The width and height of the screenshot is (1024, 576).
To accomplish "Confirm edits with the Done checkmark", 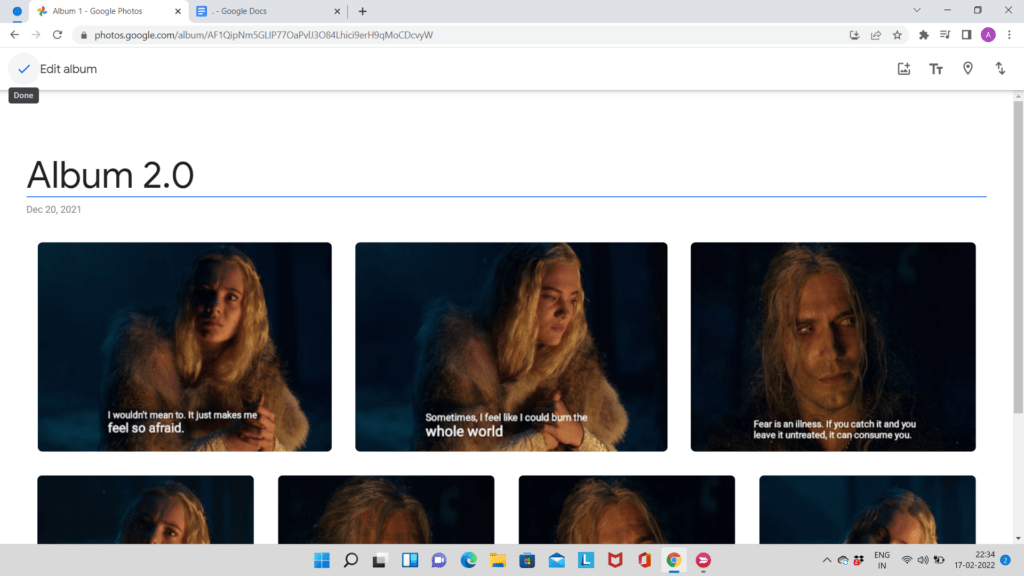I will 24,68.
